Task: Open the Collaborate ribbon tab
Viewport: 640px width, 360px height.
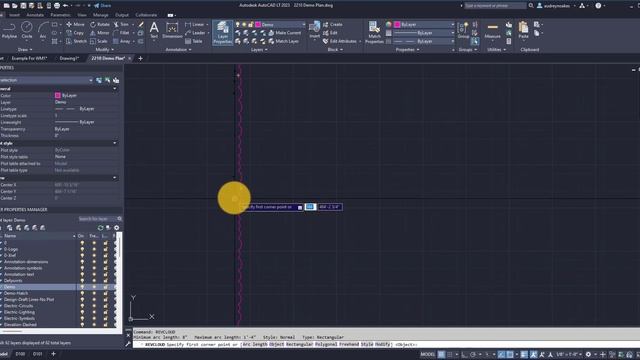Action: tap(146, 15)
